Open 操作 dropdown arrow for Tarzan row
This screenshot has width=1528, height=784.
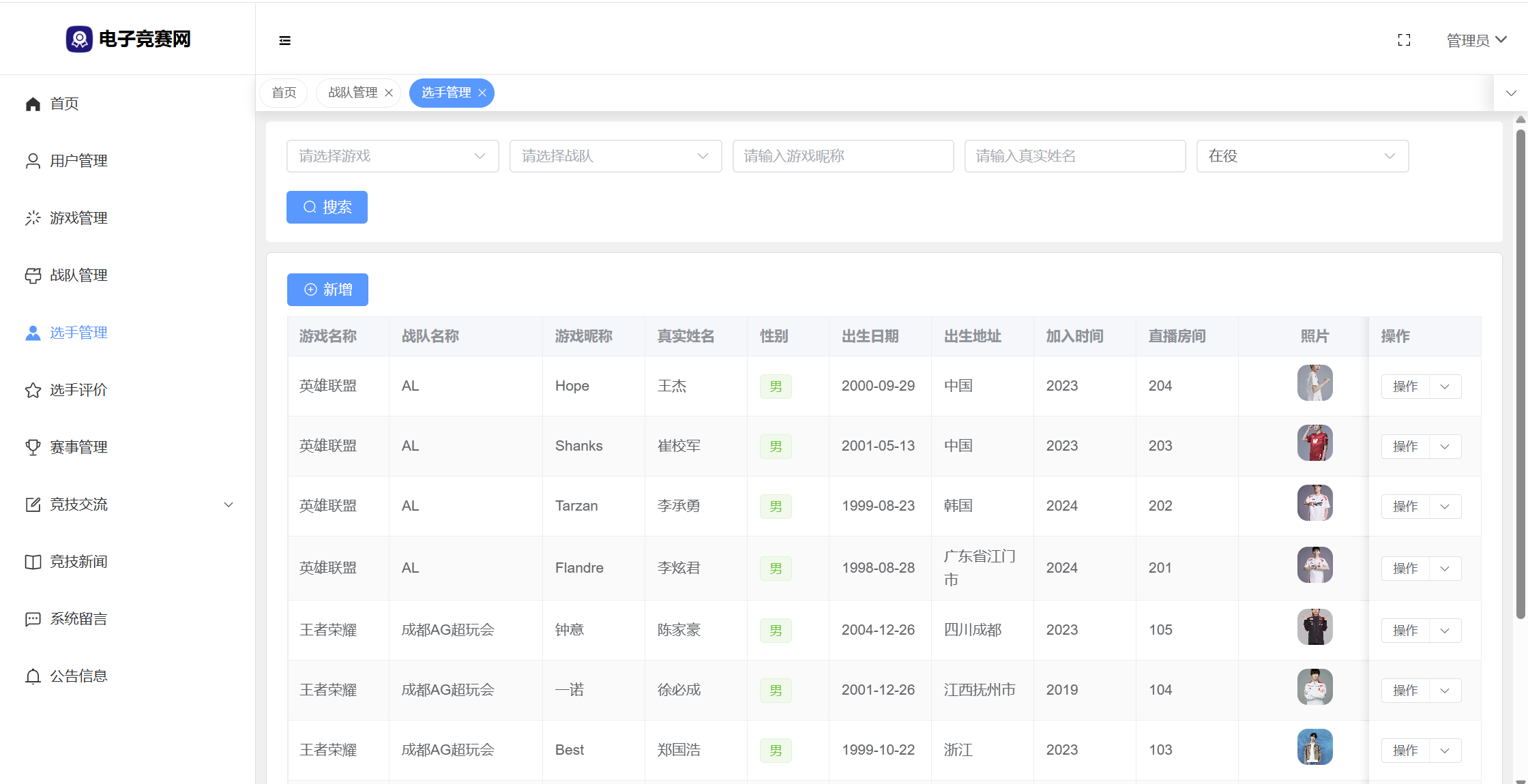1445,507
